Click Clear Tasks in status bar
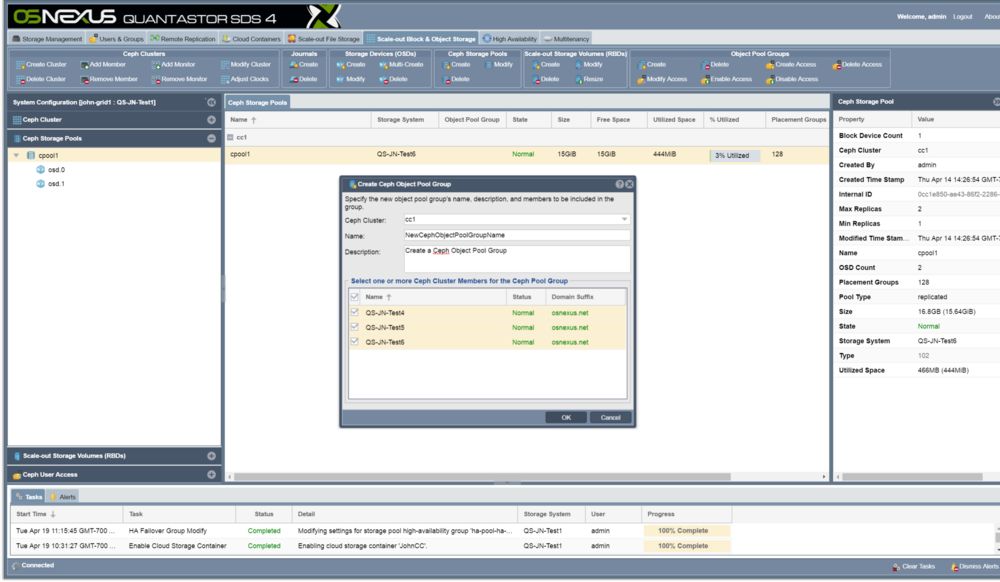1000x582 pixels. tap(913, 567)
